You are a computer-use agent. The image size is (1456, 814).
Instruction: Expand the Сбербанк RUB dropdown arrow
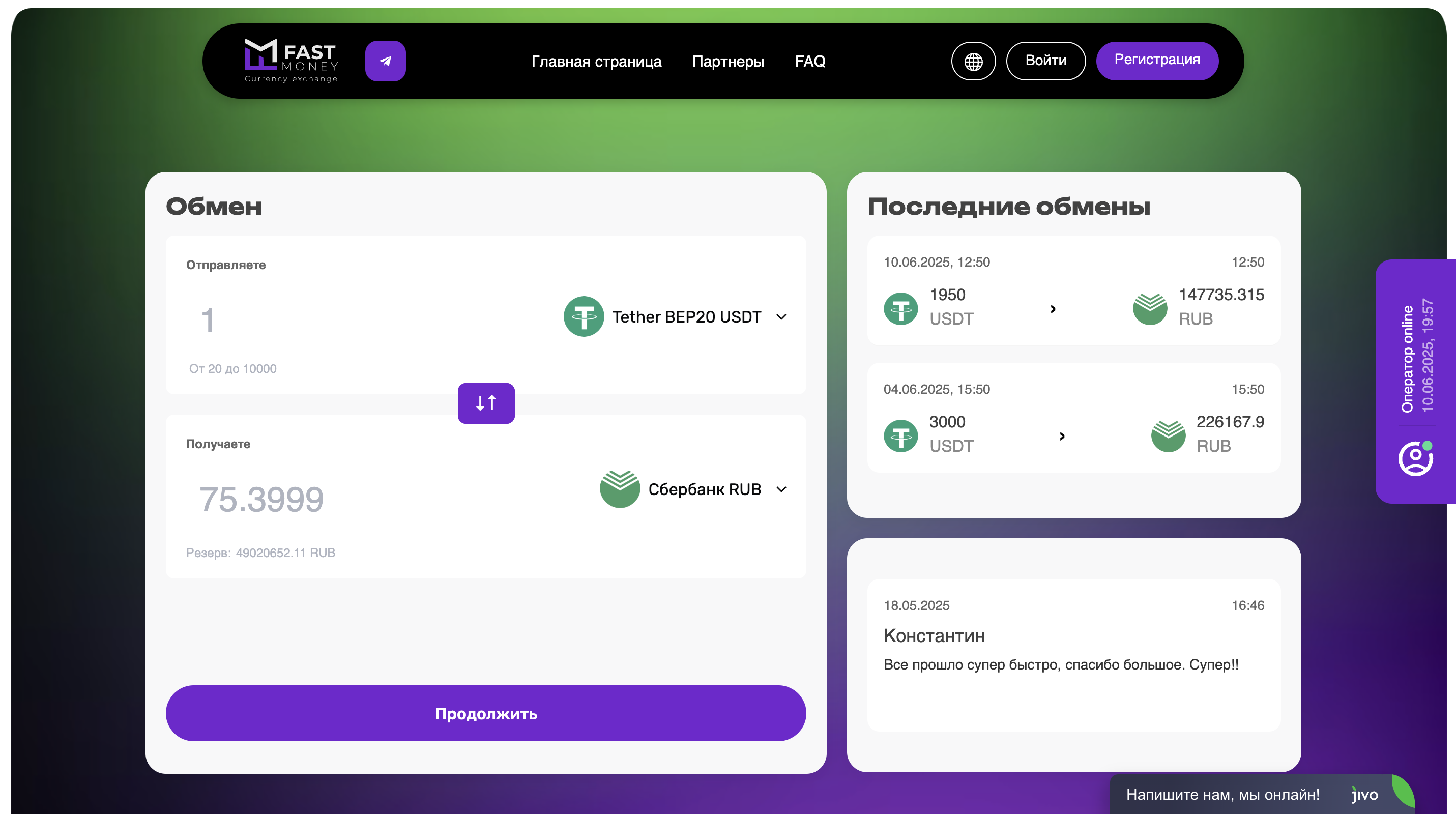781,489
